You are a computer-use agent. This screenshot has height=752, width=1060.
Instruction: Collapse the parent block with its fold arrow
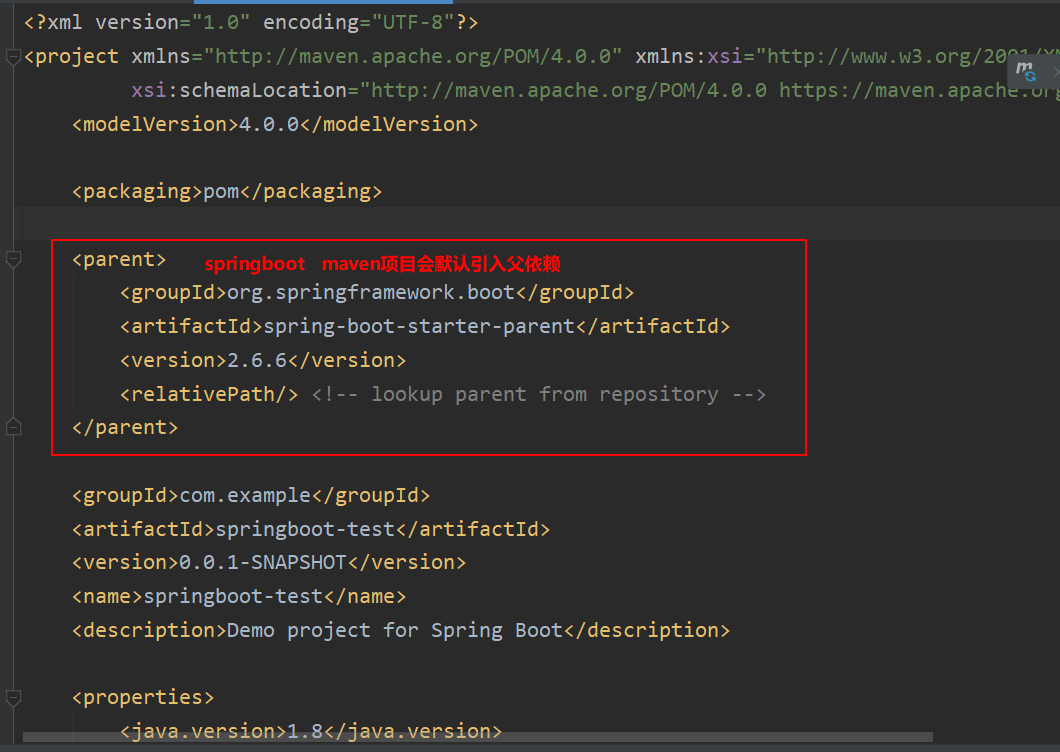click(x=14, y=259)
